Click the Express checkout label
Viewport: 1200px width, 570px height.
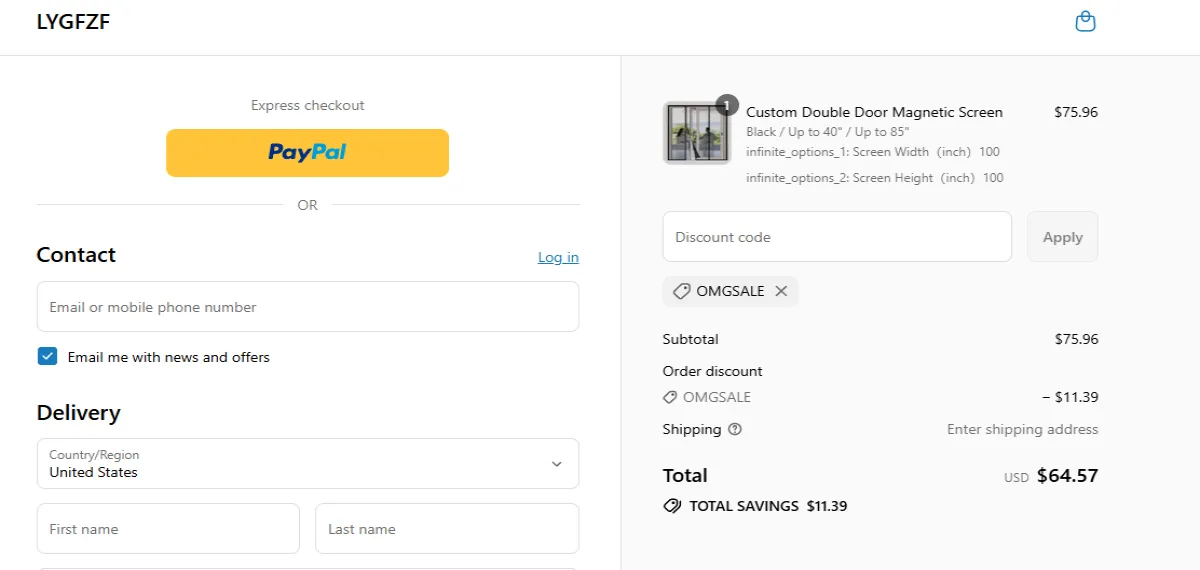click(x=307, y=105)
